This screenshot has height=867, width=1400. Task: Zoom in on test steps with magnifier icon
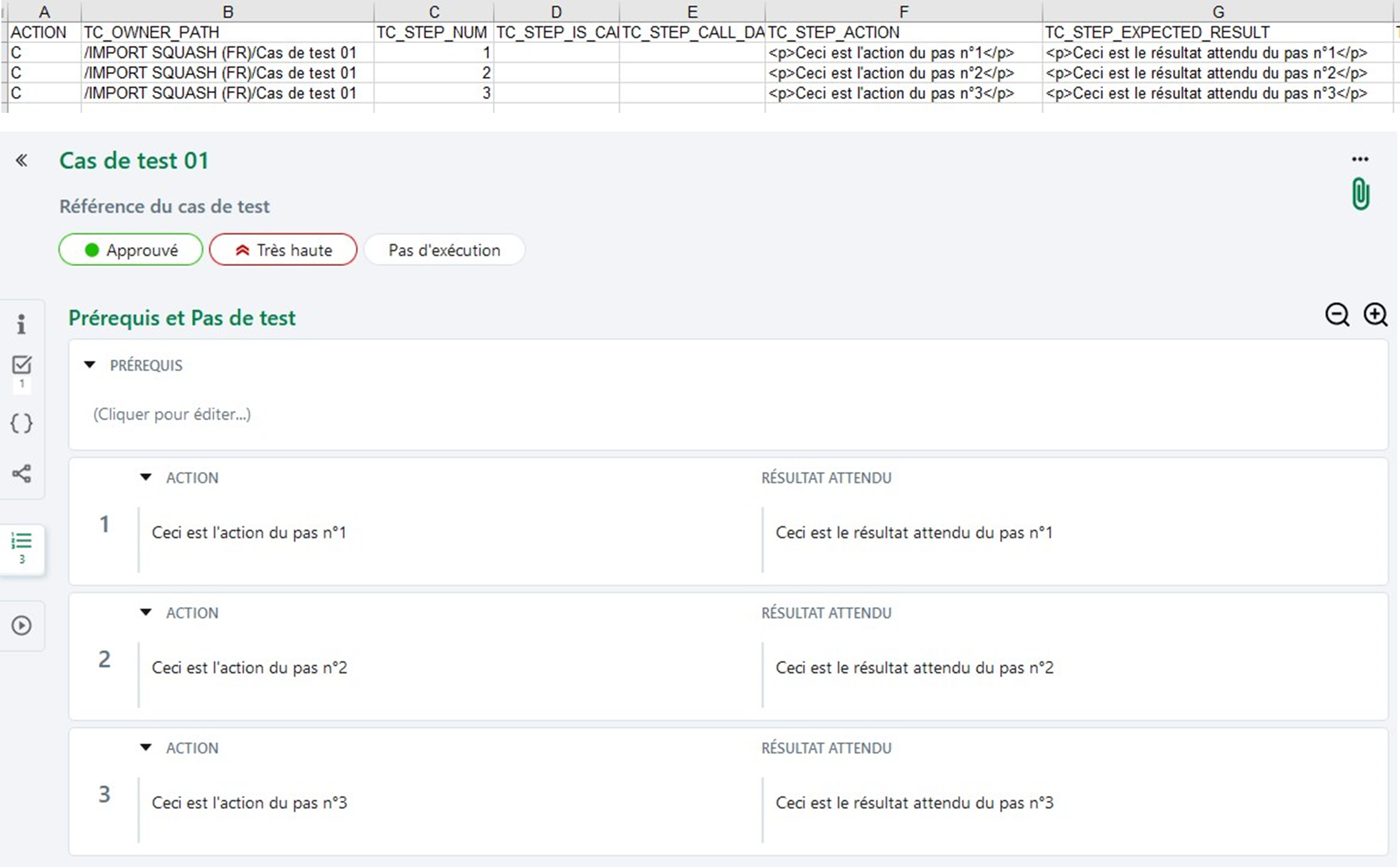tap(1376, 315)
